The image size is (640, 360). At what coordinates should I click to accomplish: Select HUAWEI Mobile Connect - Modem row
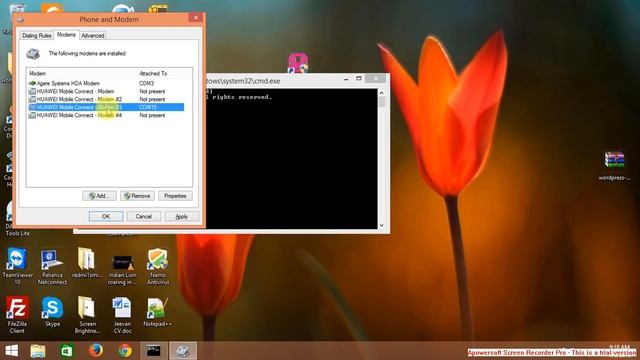click(106, 91)
